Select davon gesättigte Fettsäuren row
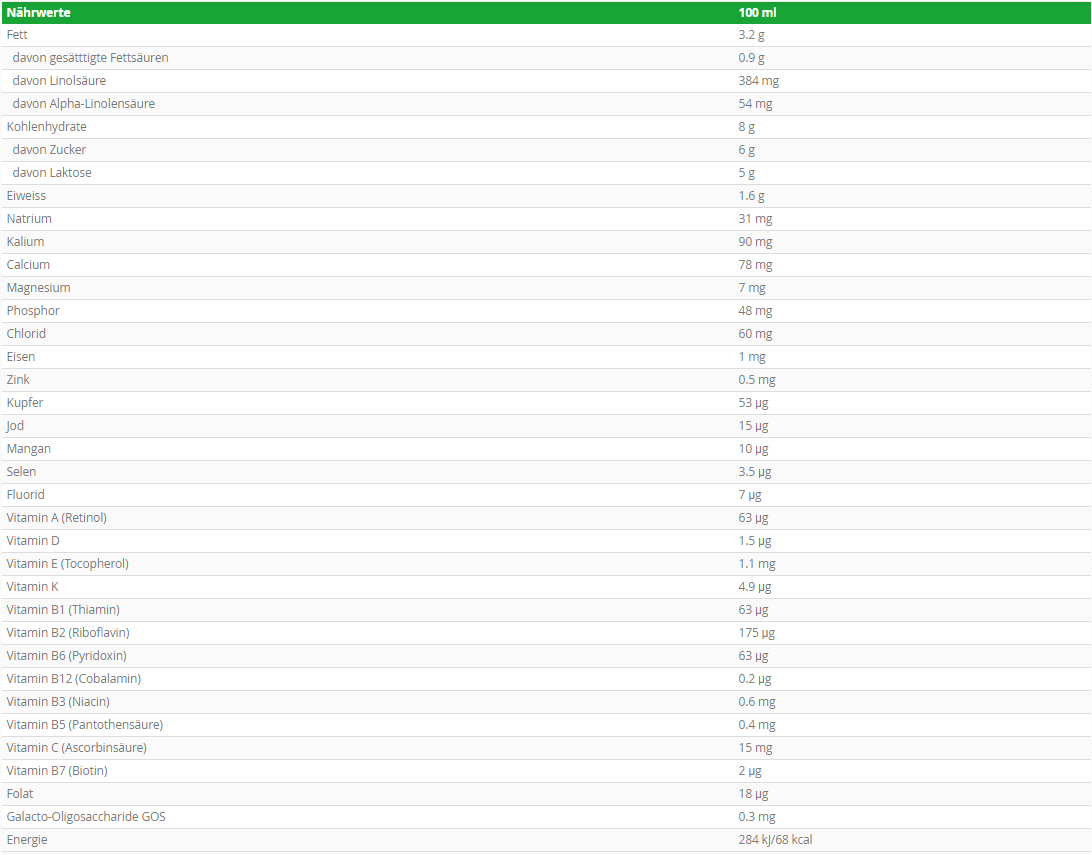This screenshot has height=855, width=1092. (546, 58)
